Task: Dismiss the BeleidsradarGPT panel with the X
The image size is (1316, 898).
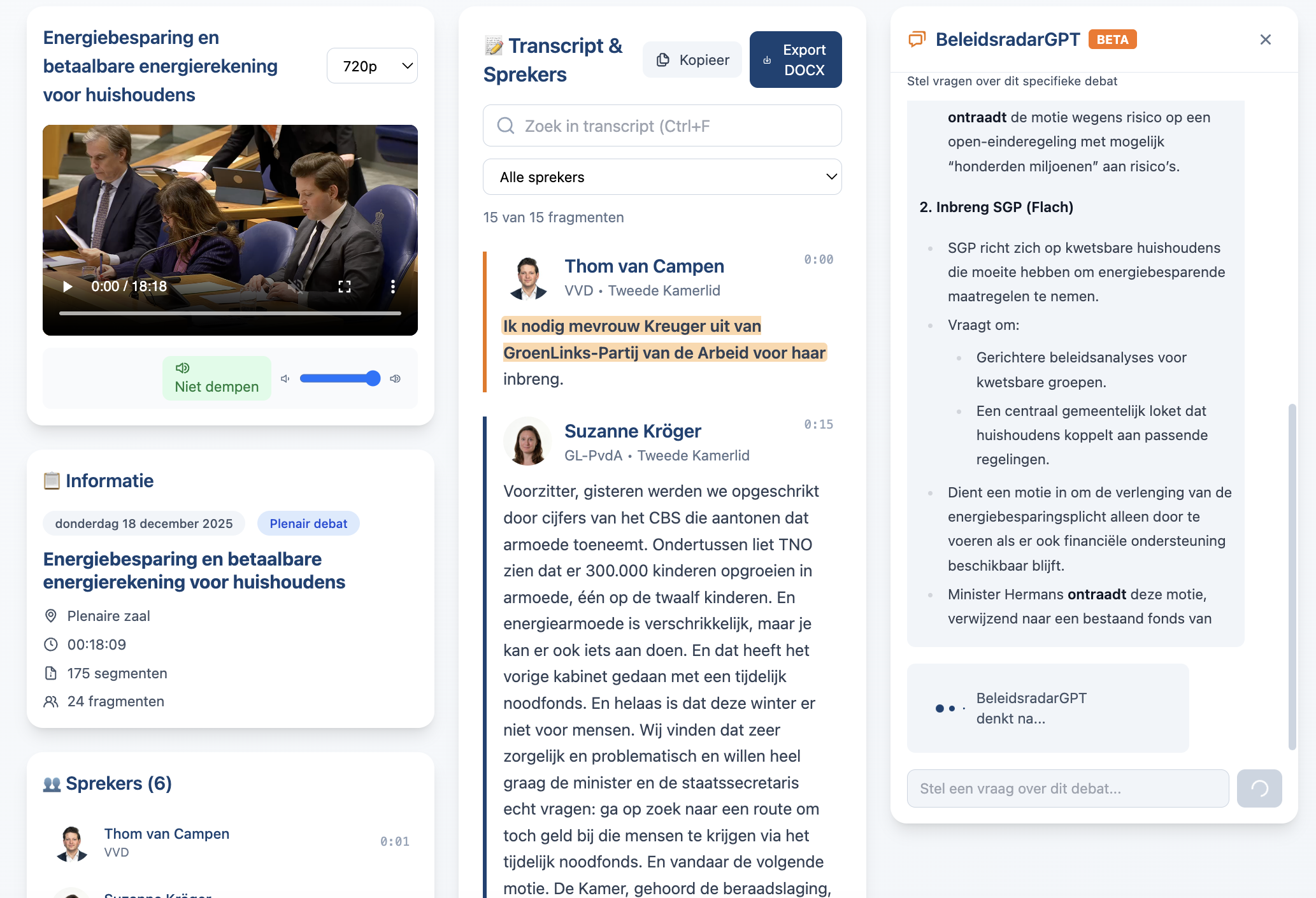Action: (1265, 39)
